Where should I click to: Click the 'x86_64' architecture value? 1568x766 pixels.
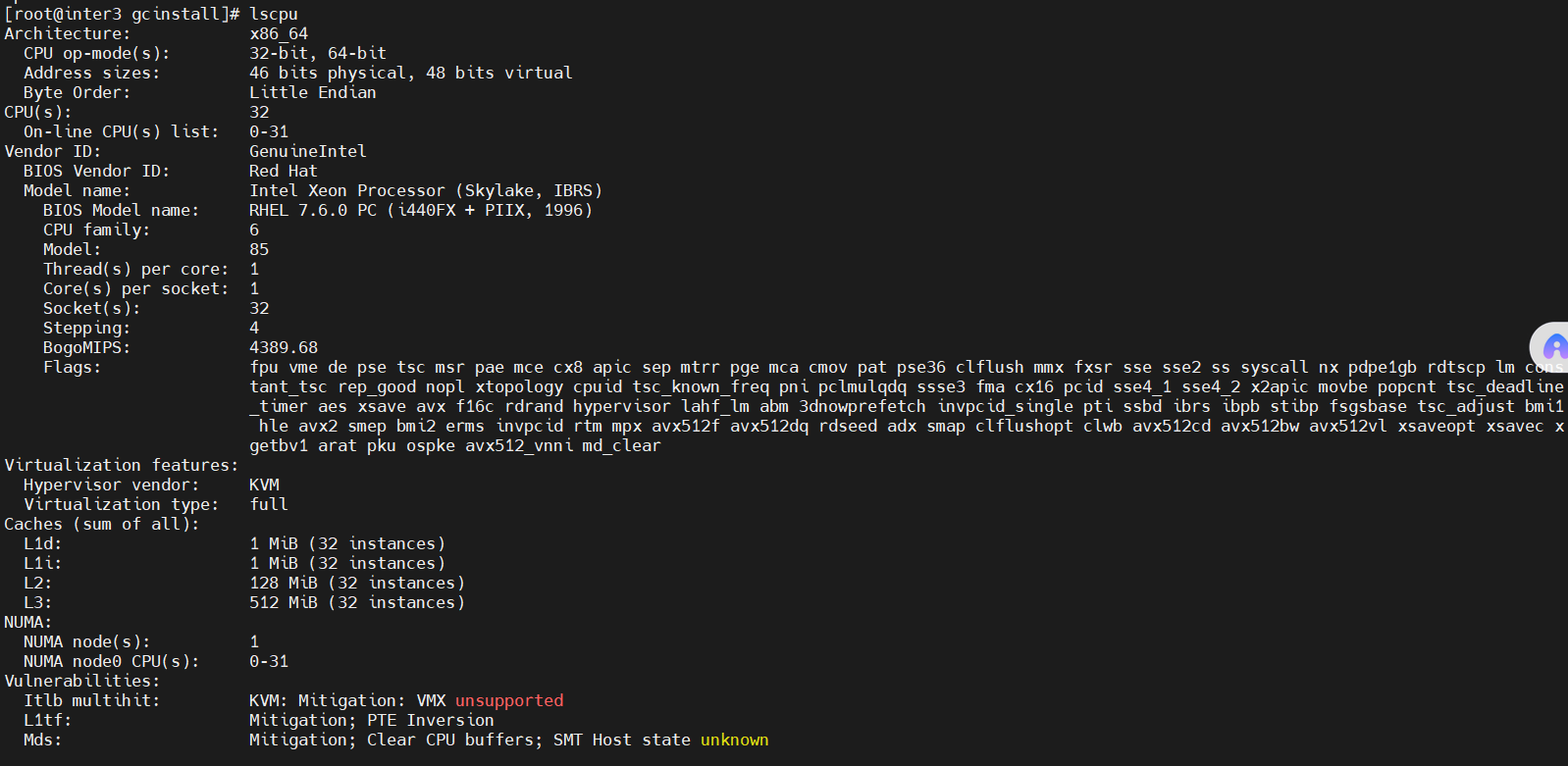tap(279, 33)
